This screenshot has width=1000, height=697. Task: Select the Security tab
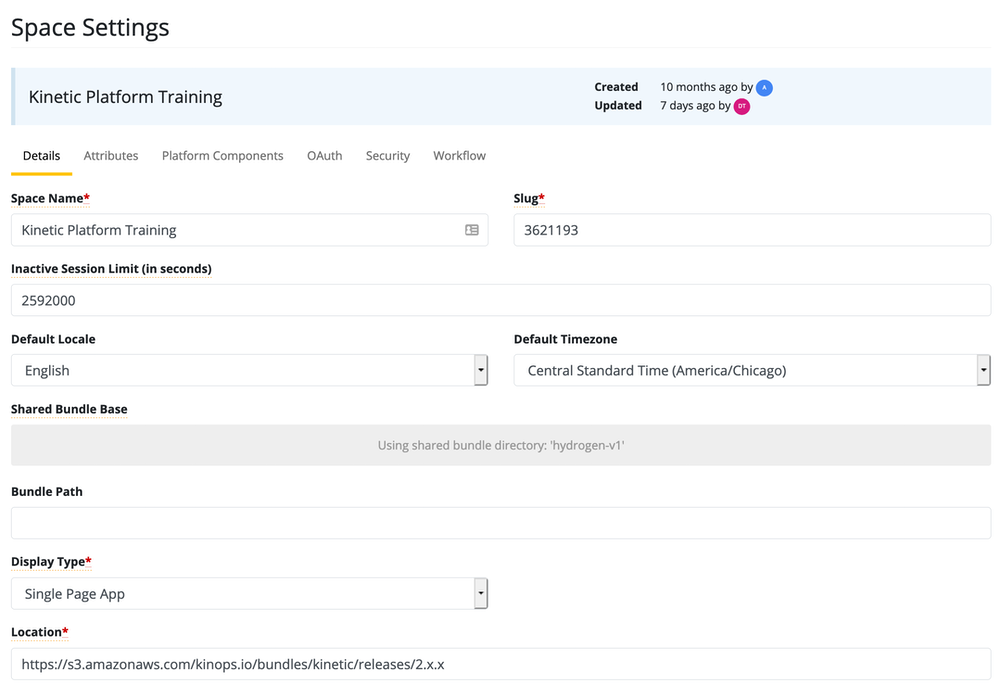[388, 156]
